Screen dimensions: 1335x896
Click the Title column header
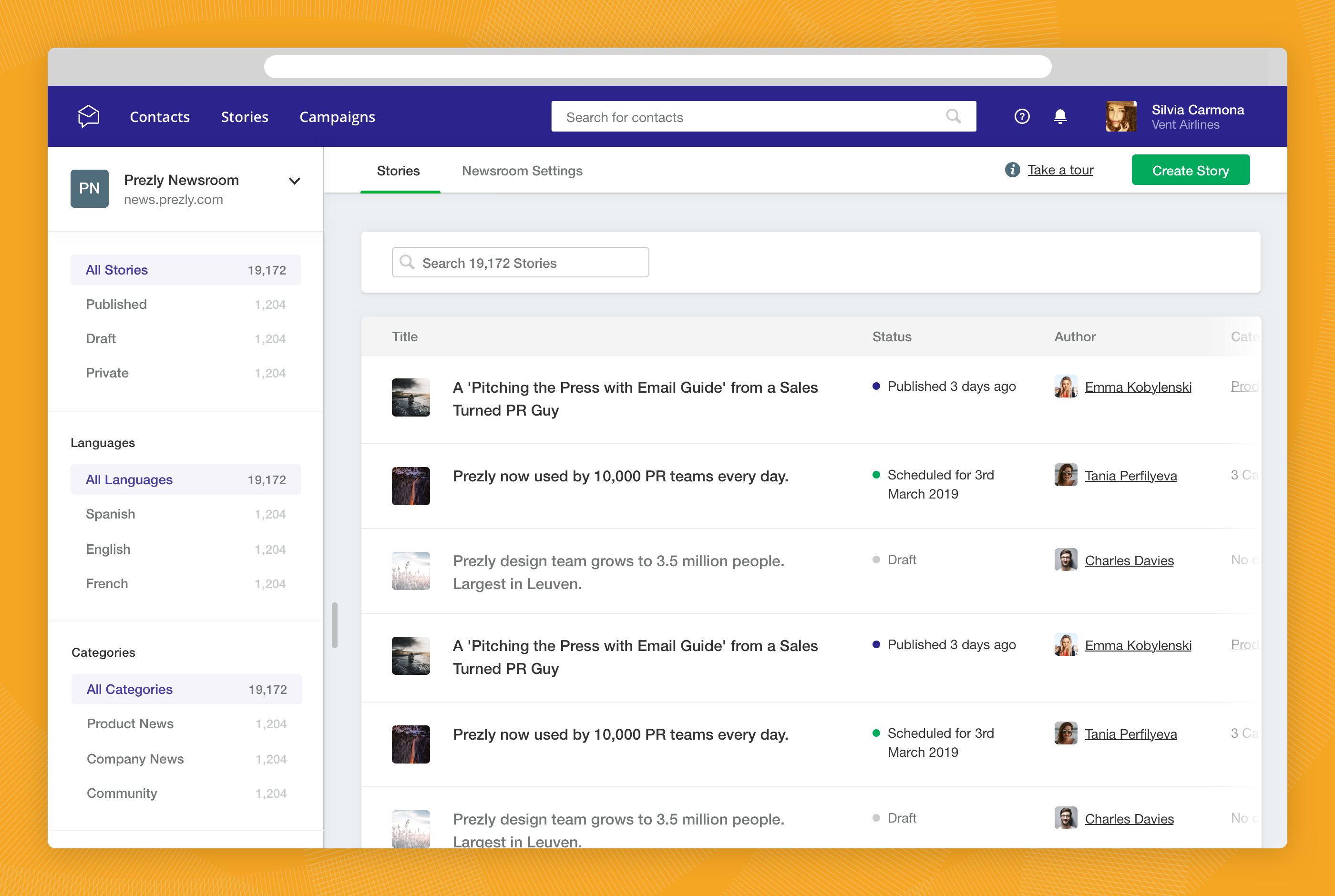coord(405,336)
